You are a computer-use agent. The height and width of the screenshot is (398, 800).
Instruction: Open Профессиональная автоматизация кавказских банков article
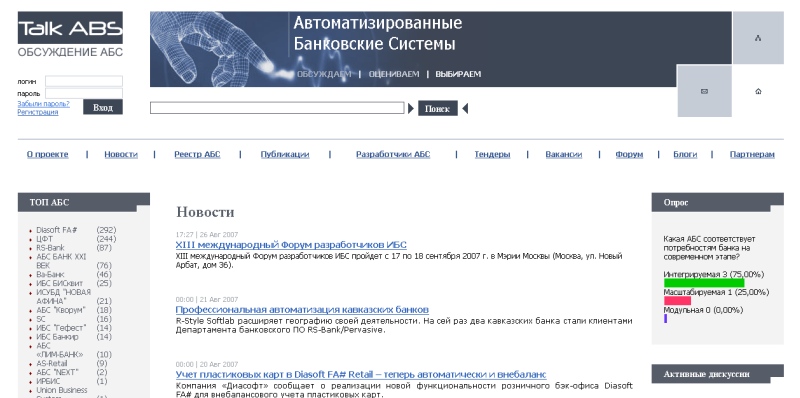pyautogui.click(x=302, y=310)
